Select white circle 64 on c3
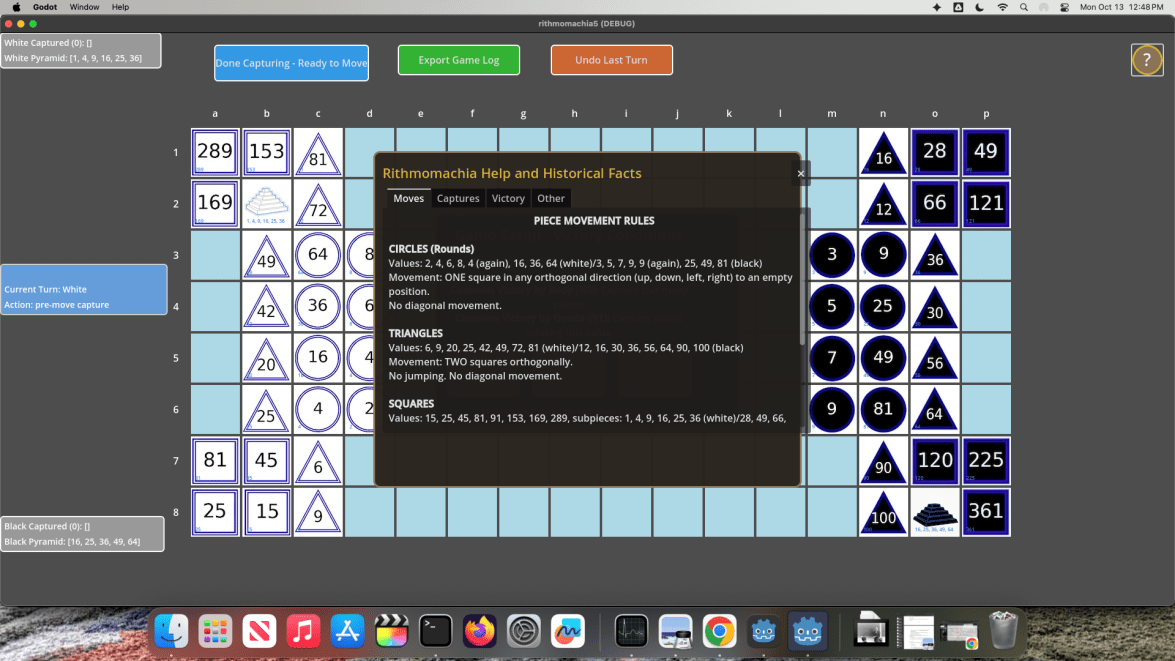1175x661 pixels. (x=318, y=255)
